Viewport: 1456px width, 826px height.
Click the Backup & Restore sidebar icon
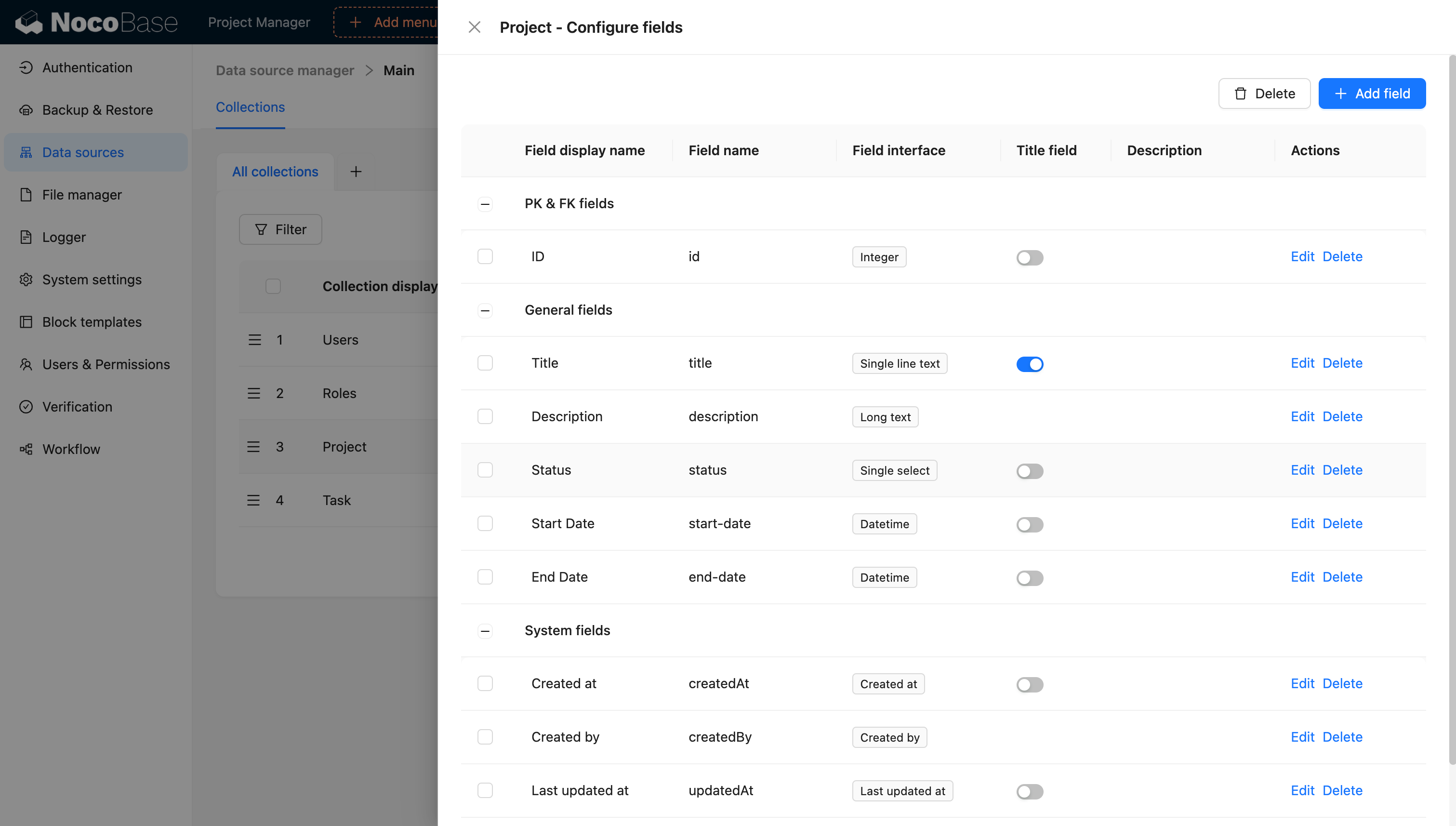[x=27, y=110]
